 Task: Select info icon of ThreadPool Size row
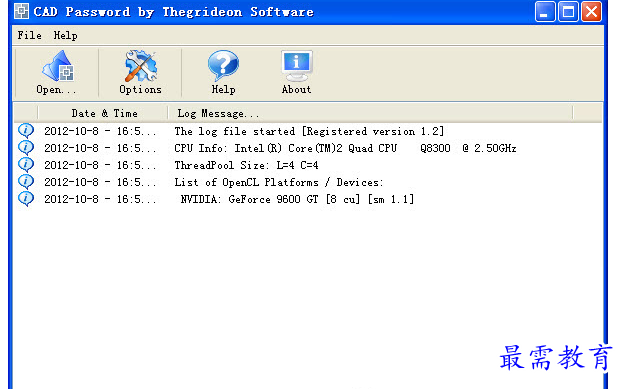pyautogui.click(x=26, y=164)
